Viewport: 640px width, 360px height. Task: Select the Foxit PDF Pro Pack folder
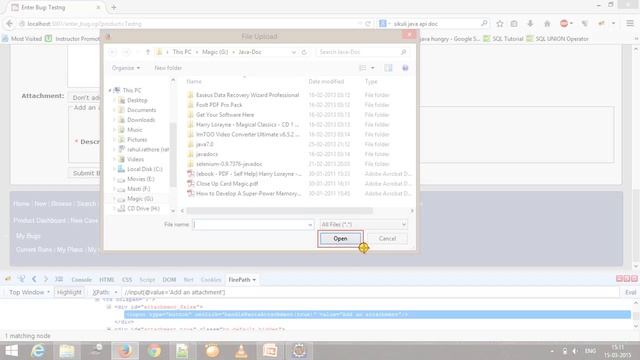click(219, 105)
